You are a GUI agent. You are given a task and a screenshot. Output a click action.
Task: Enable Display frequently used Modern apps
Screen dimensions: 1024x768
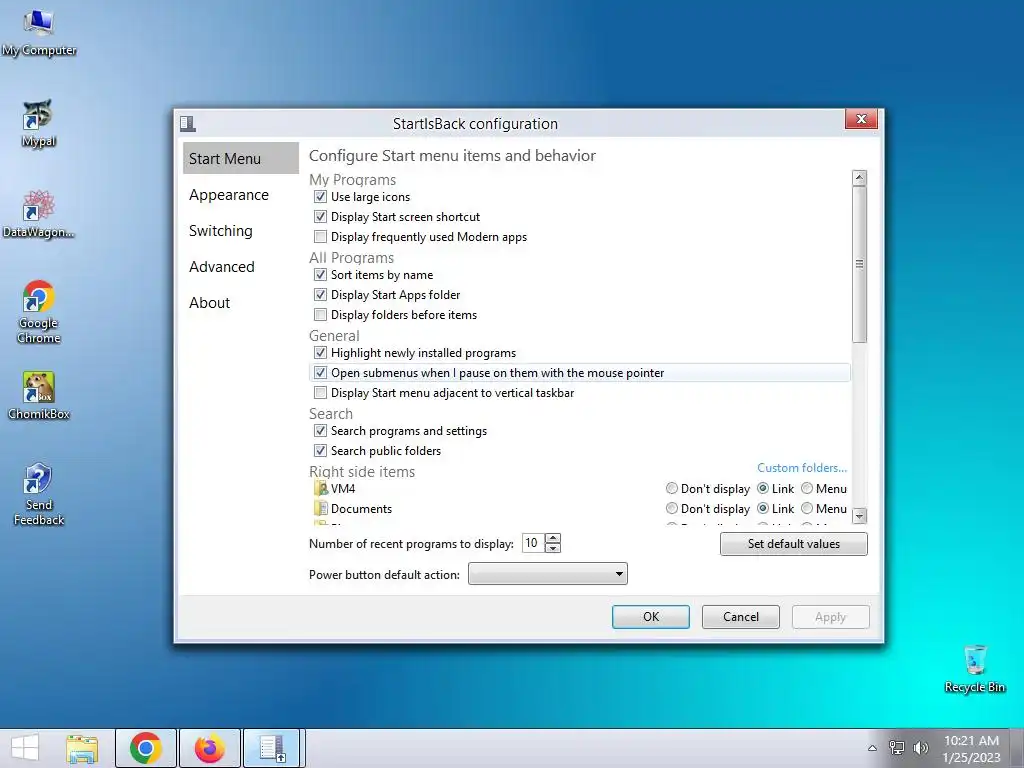[320, 236]
